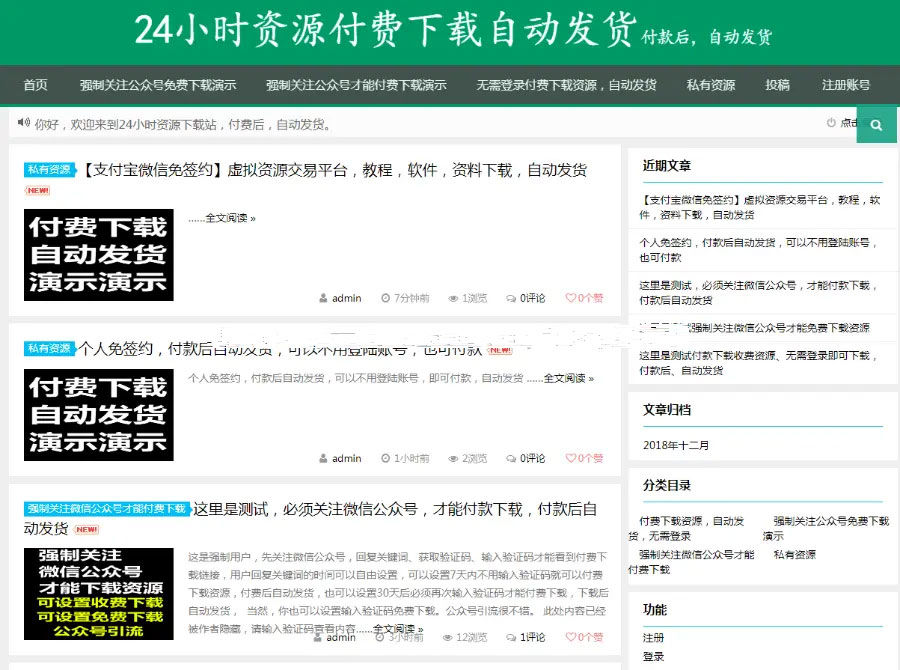Image resolution: width=900 pixels, height=670 pixels.
Task: Open 注册账号 in the top navigation
Action: (x=845, y=85)
